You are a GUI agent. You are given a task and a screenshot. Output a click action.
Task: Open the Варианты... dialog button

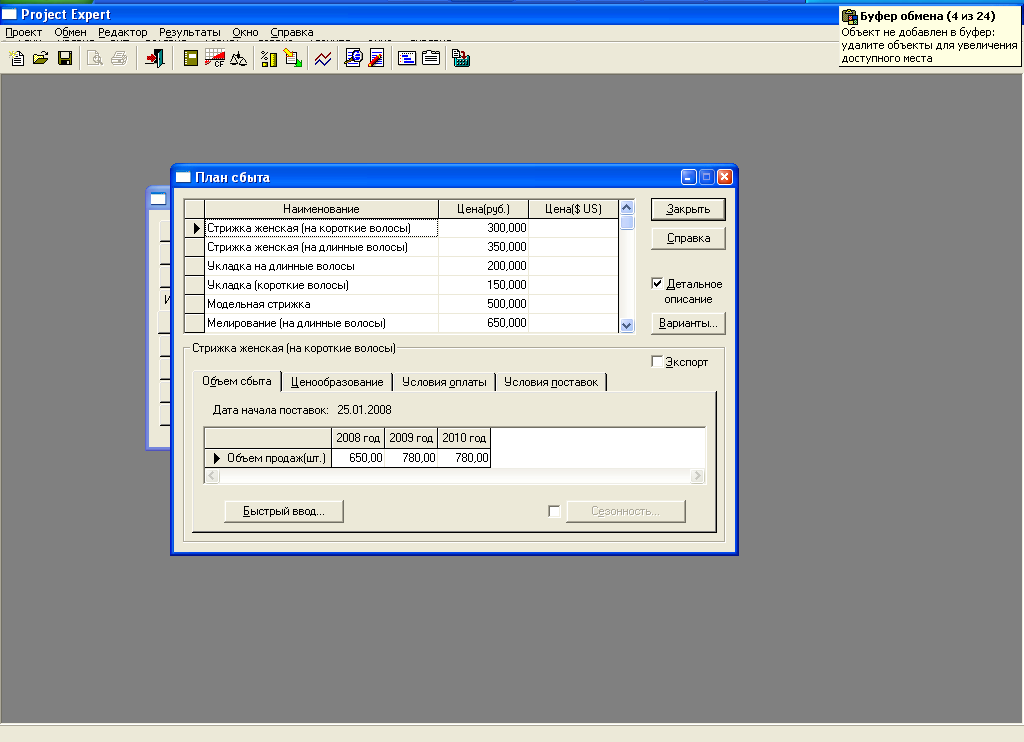(x=688, y=323)
